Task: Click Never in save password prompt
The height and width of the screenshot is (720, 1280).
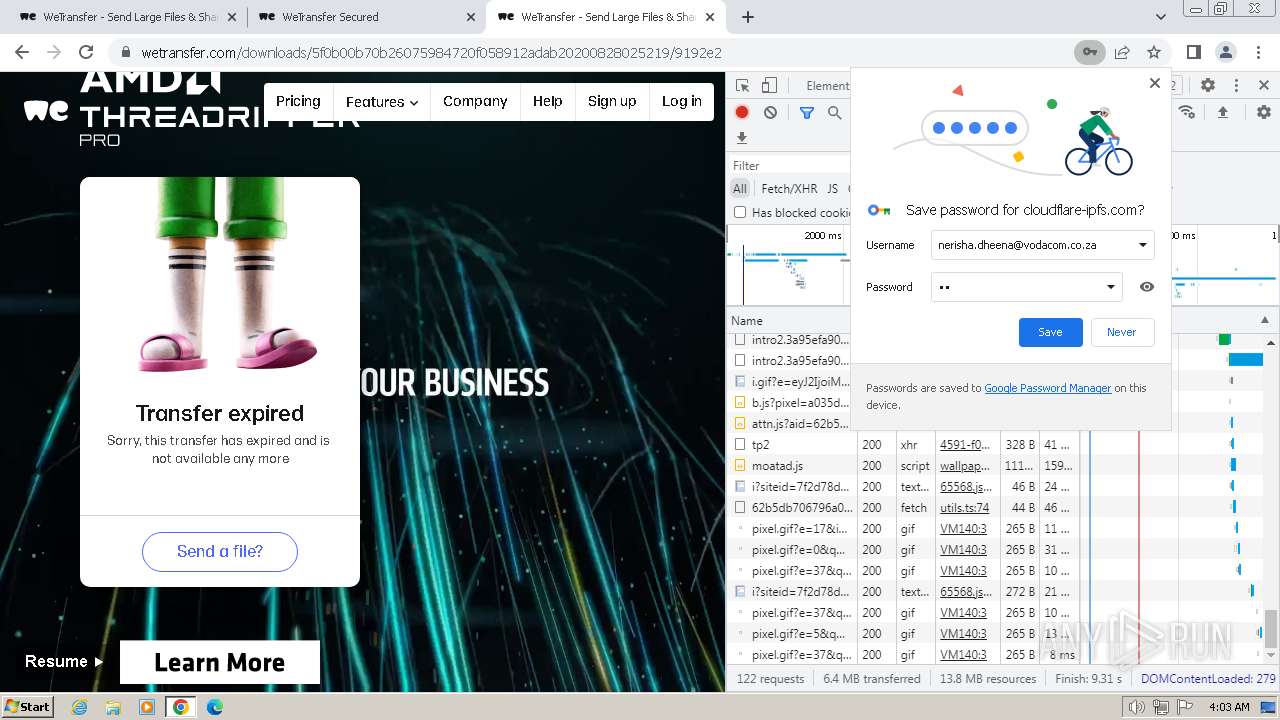Action: tap(1121, 332)
